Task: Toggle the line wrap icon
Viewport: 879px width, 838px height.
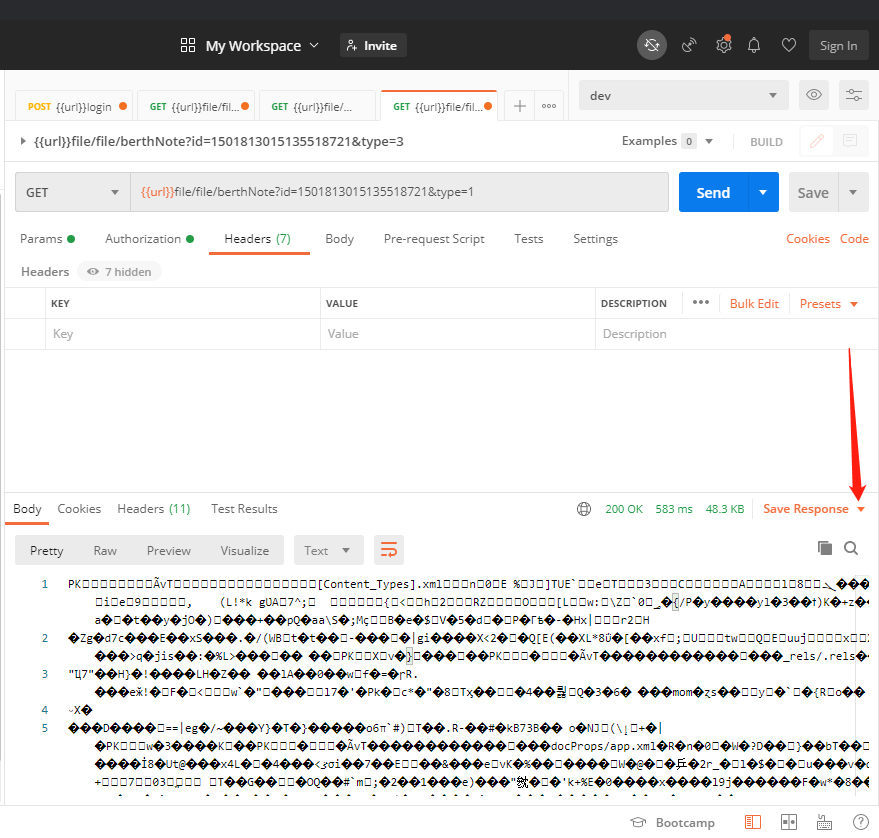Action: pos(388,550)
